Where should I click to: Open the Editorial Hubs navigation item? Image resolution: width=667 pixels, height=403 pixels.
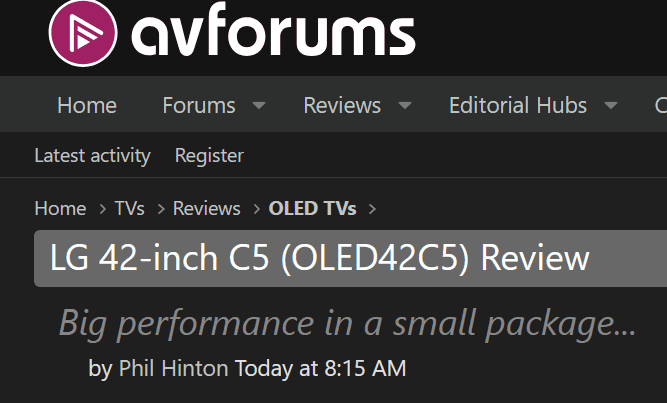click(518, 105)
